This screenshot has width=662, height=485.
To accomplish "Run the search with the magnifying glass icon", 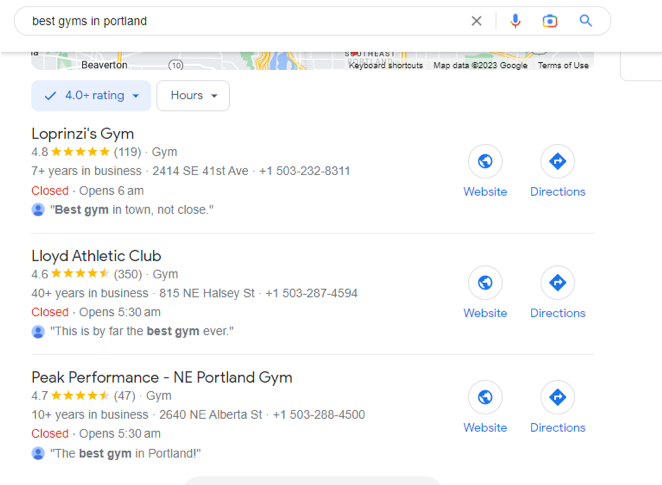I will coord(586,20).
